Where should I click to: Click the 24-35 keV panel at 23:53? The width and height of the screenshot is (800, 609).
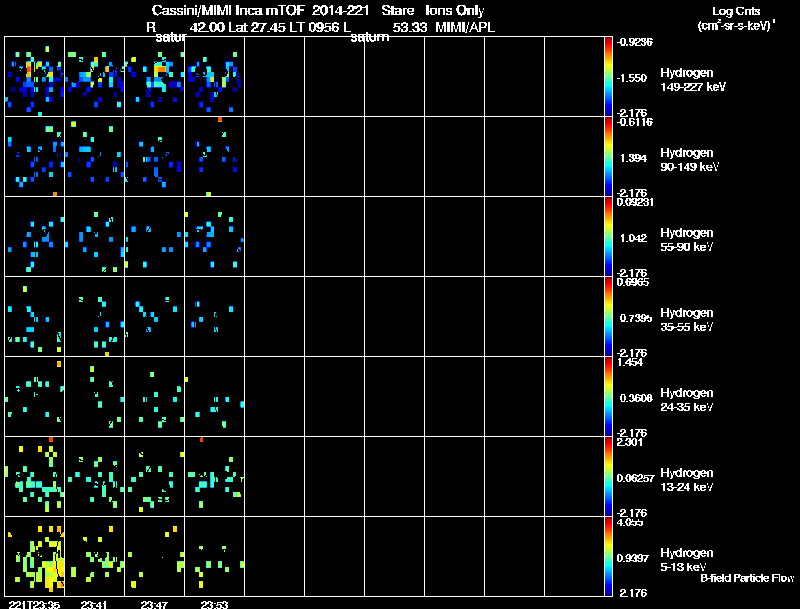click(214, 397)
